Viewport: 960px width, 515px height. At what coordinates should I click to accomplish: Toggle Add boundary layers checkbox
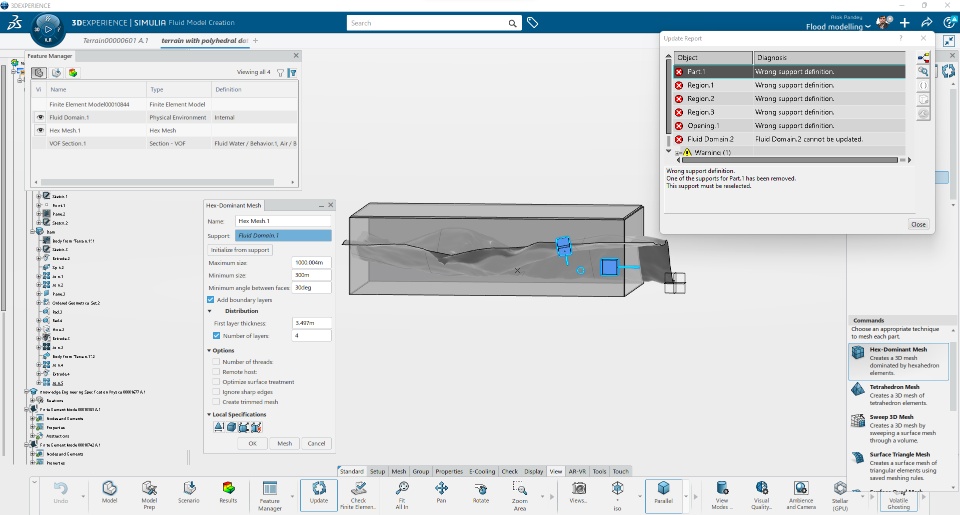[211, 299]
